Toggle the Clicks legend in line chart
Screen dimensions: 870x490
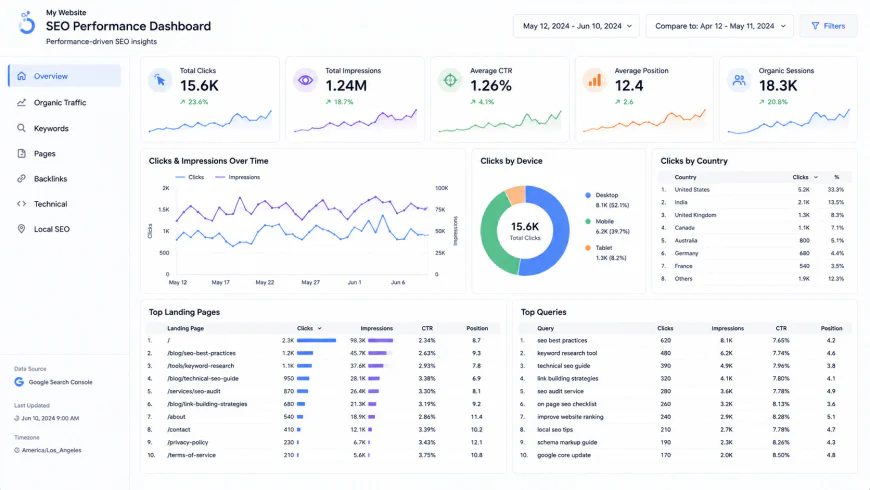click(190, 178)
